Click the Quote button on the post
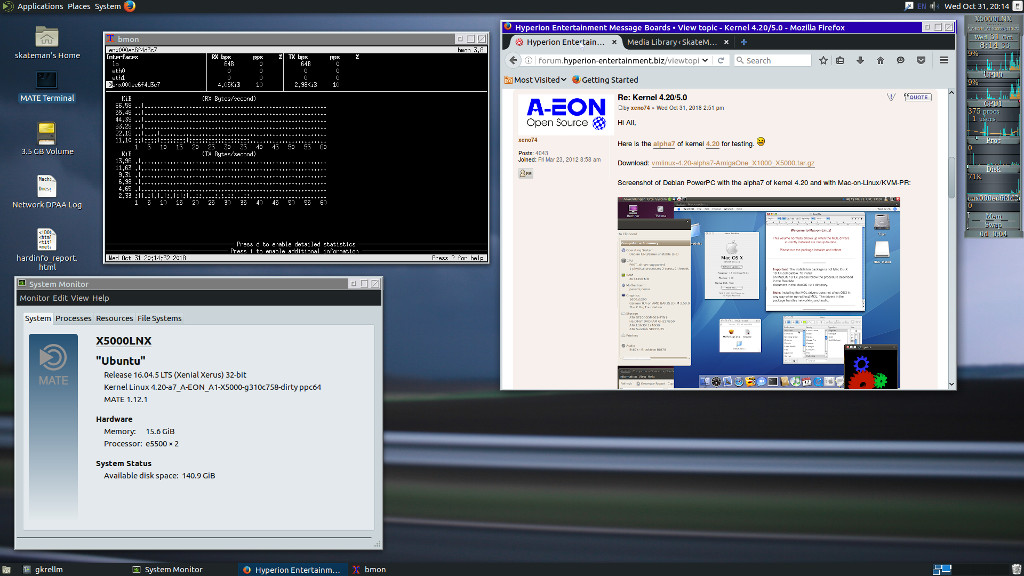This screenshot has height=576, width=1024. 918,97
